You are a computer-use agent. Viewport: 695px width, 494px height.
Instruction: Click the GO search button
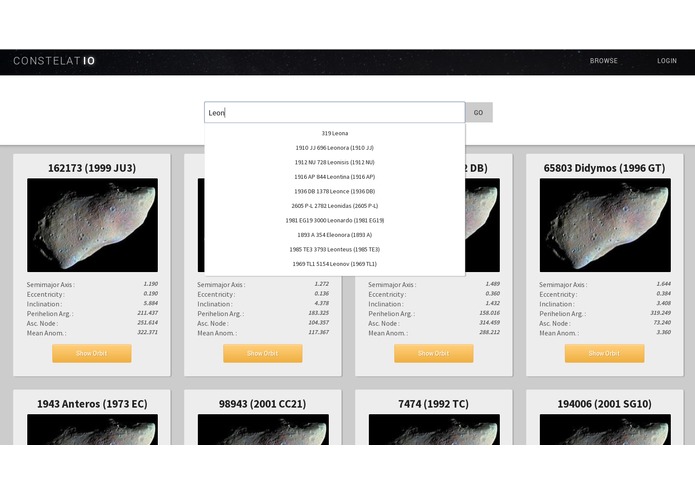coord(478,113)
